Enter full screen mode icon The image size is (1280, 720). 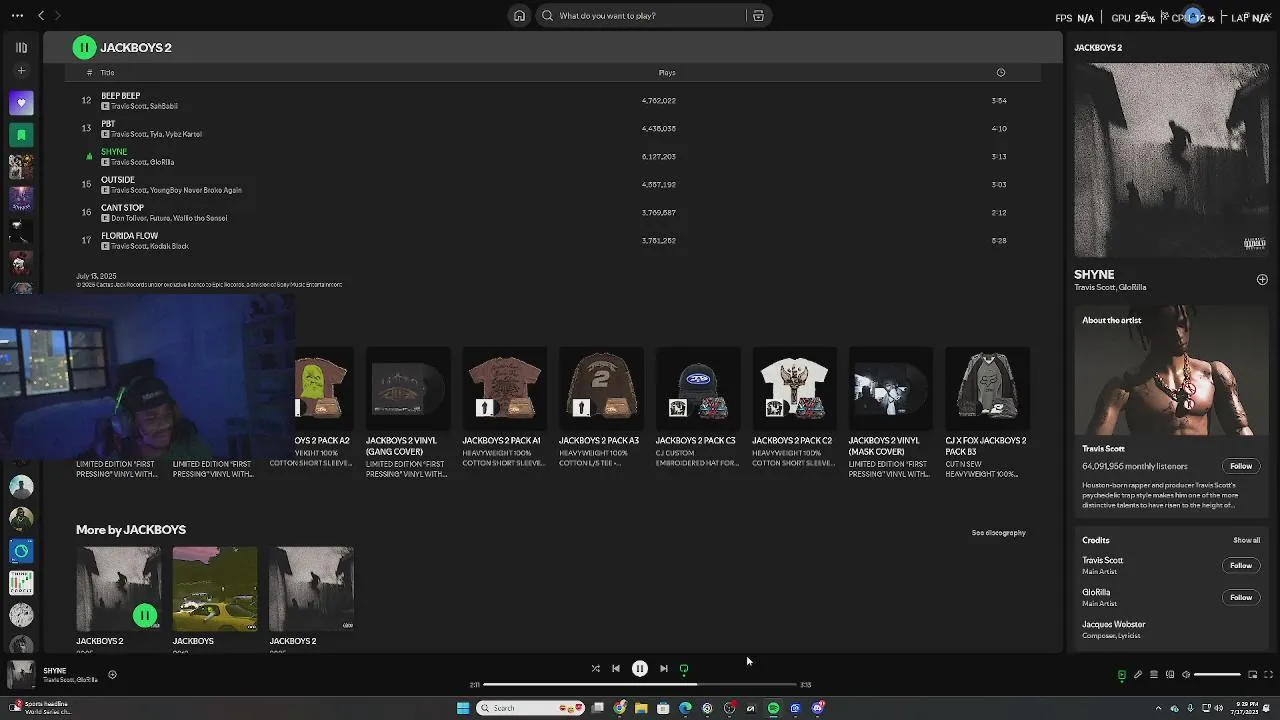[1268, 674]
